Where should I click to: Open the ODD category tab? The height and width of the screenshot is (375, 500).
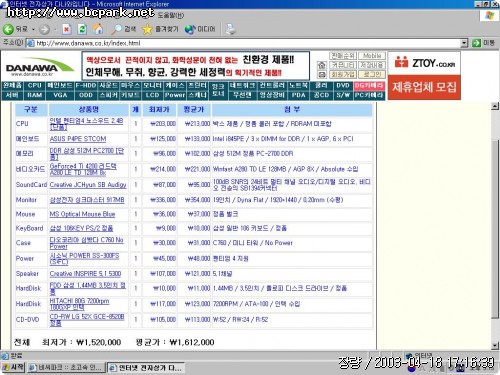(86, 95)
